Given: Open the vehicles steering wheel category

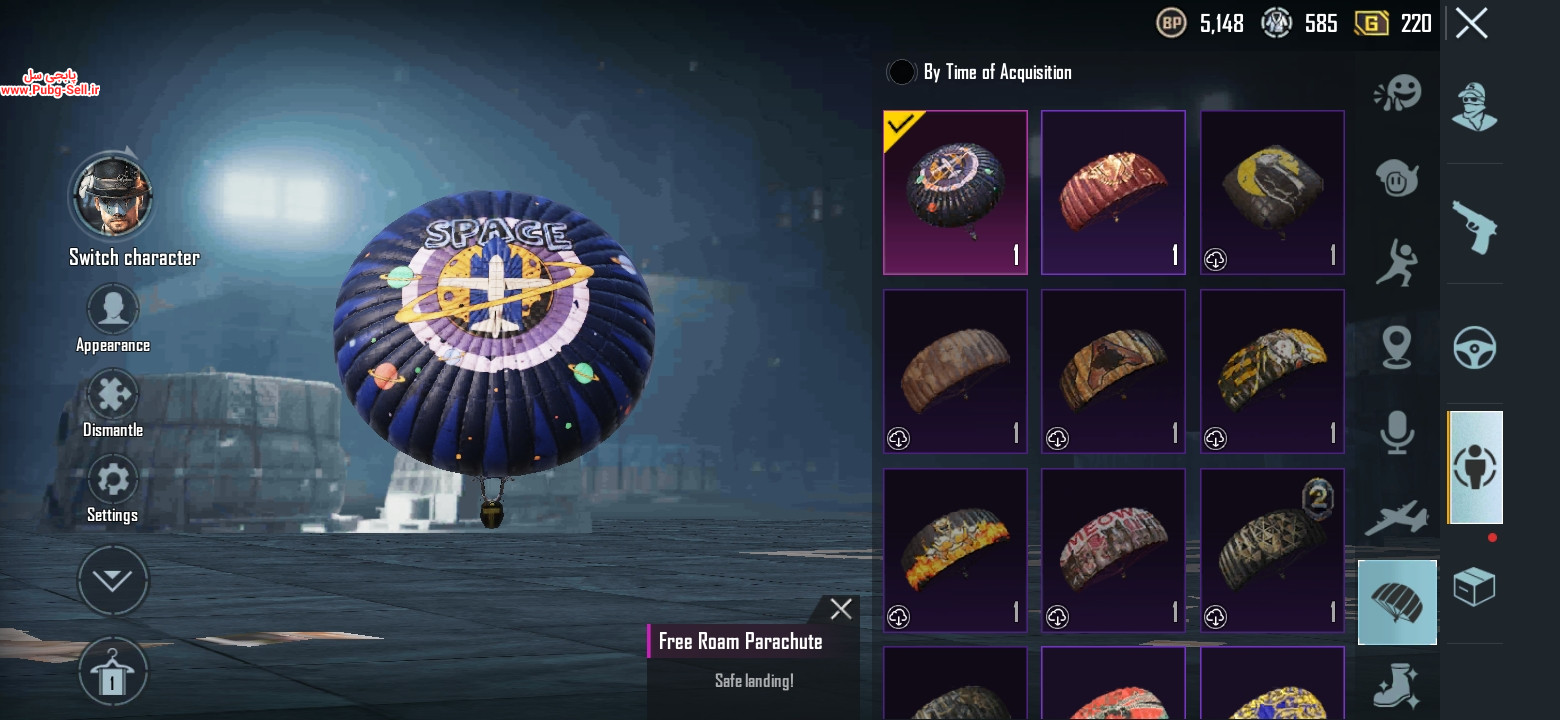Looking at the screenshot, I should point(1474,348).
